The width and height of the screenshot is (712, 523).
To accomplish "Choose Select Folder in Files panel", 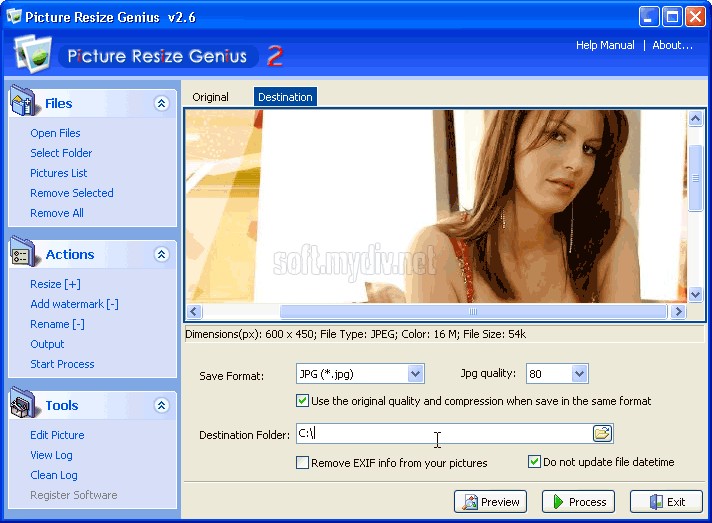I will (x=61, y=153).
